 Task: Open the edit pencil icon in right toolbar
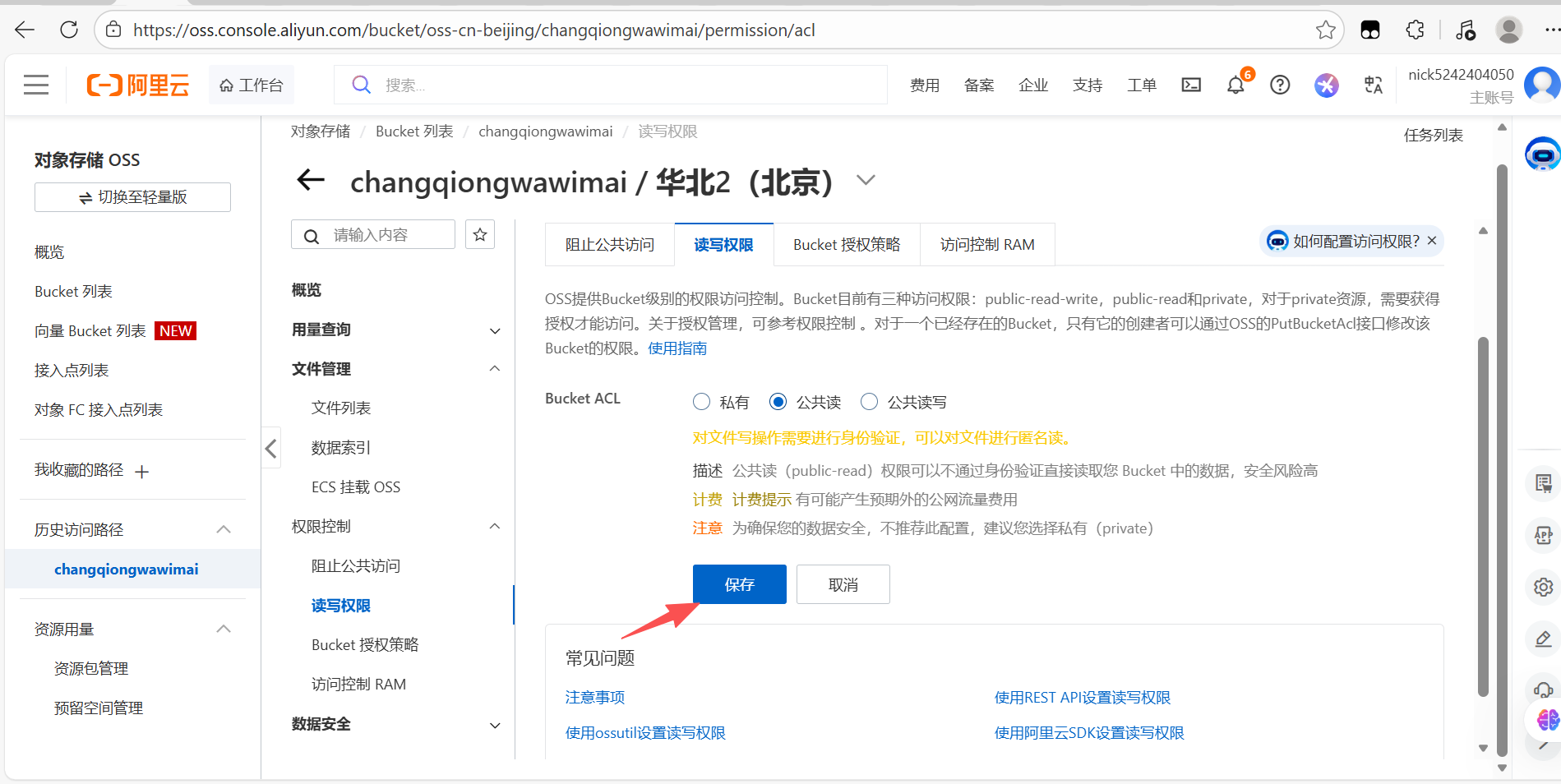(x=1543, y=639)
